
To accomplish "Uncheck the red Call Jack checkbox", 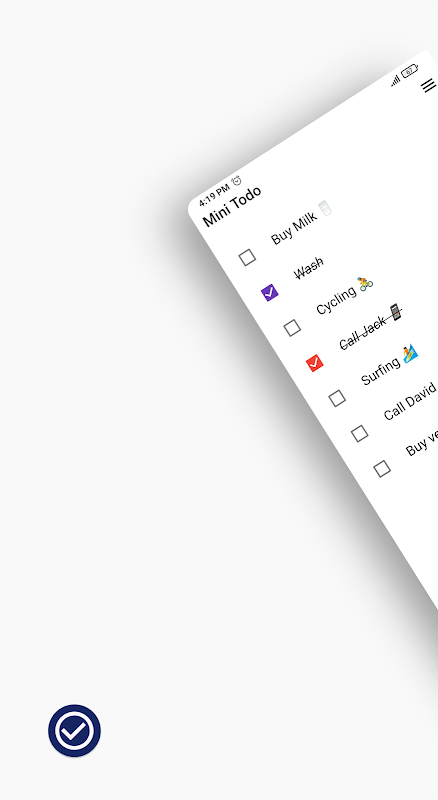I will coord(314,363).
